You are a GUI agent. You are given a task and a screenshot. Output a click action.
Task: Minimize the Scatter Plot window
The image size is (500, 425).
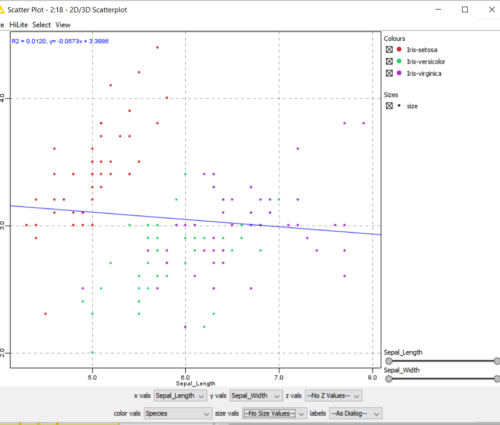(x=438, y=10)
